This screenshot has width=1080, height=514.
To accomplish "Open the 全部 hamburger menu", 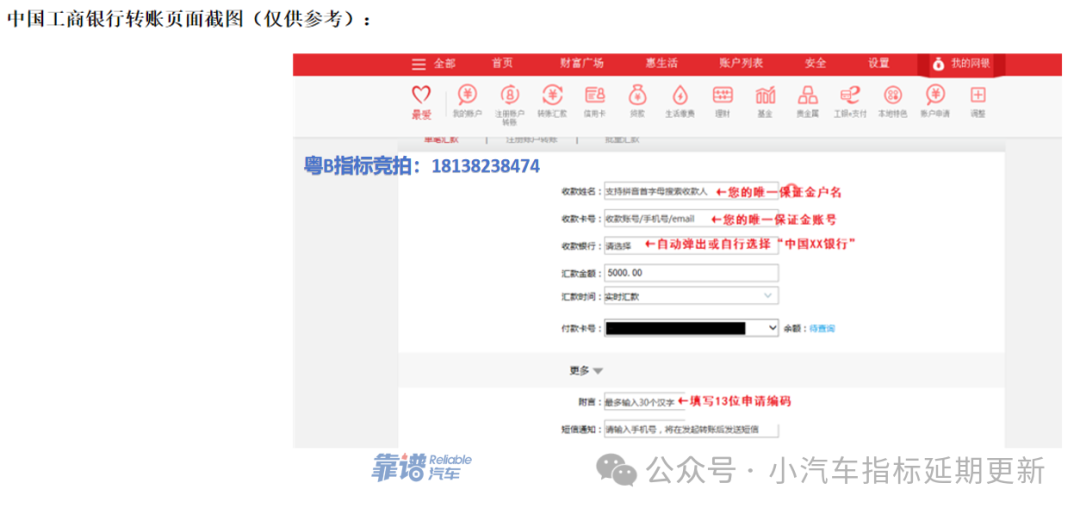I will [x=433, y=63].
